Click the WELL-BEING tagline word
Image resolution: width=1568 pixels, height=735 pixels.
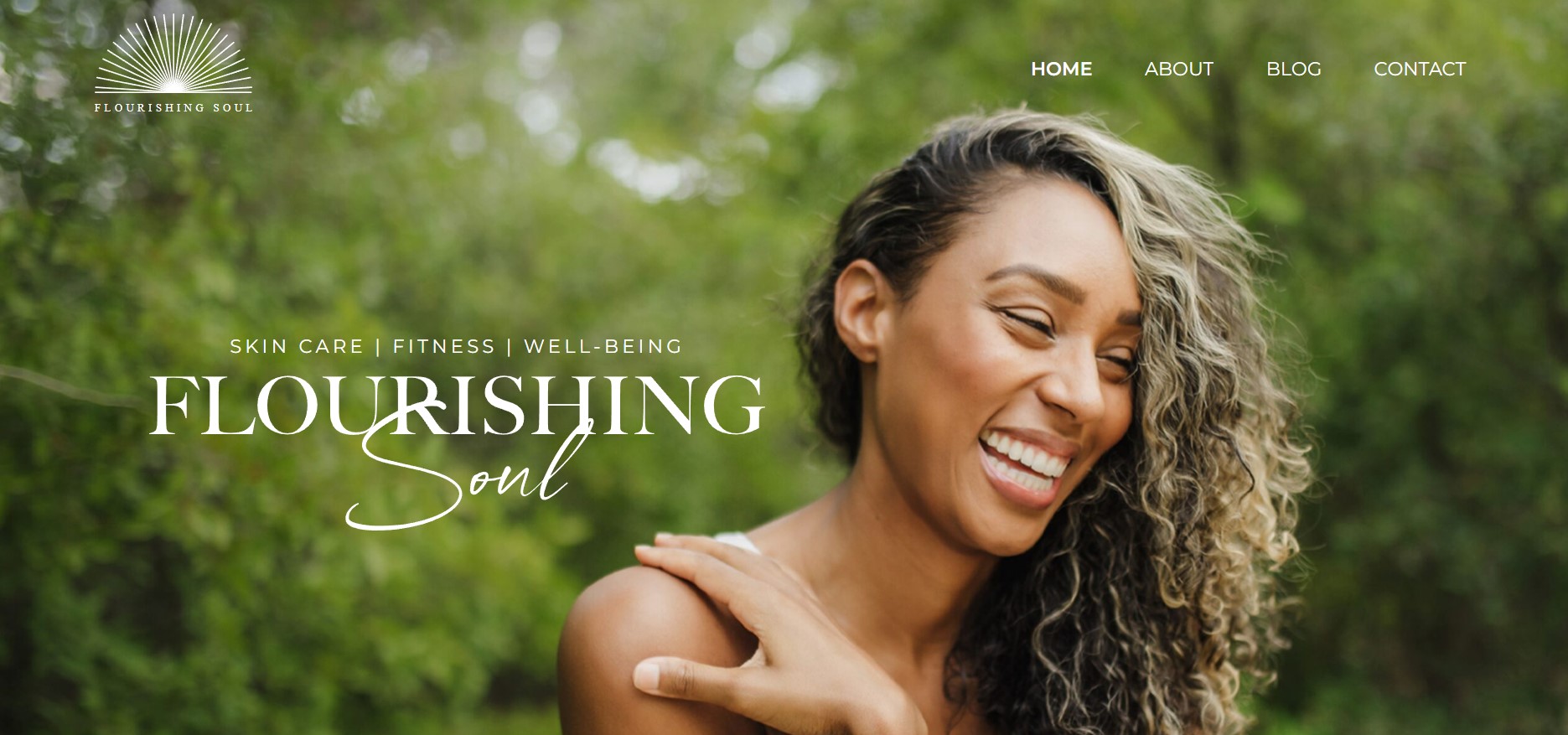(603, 346)
